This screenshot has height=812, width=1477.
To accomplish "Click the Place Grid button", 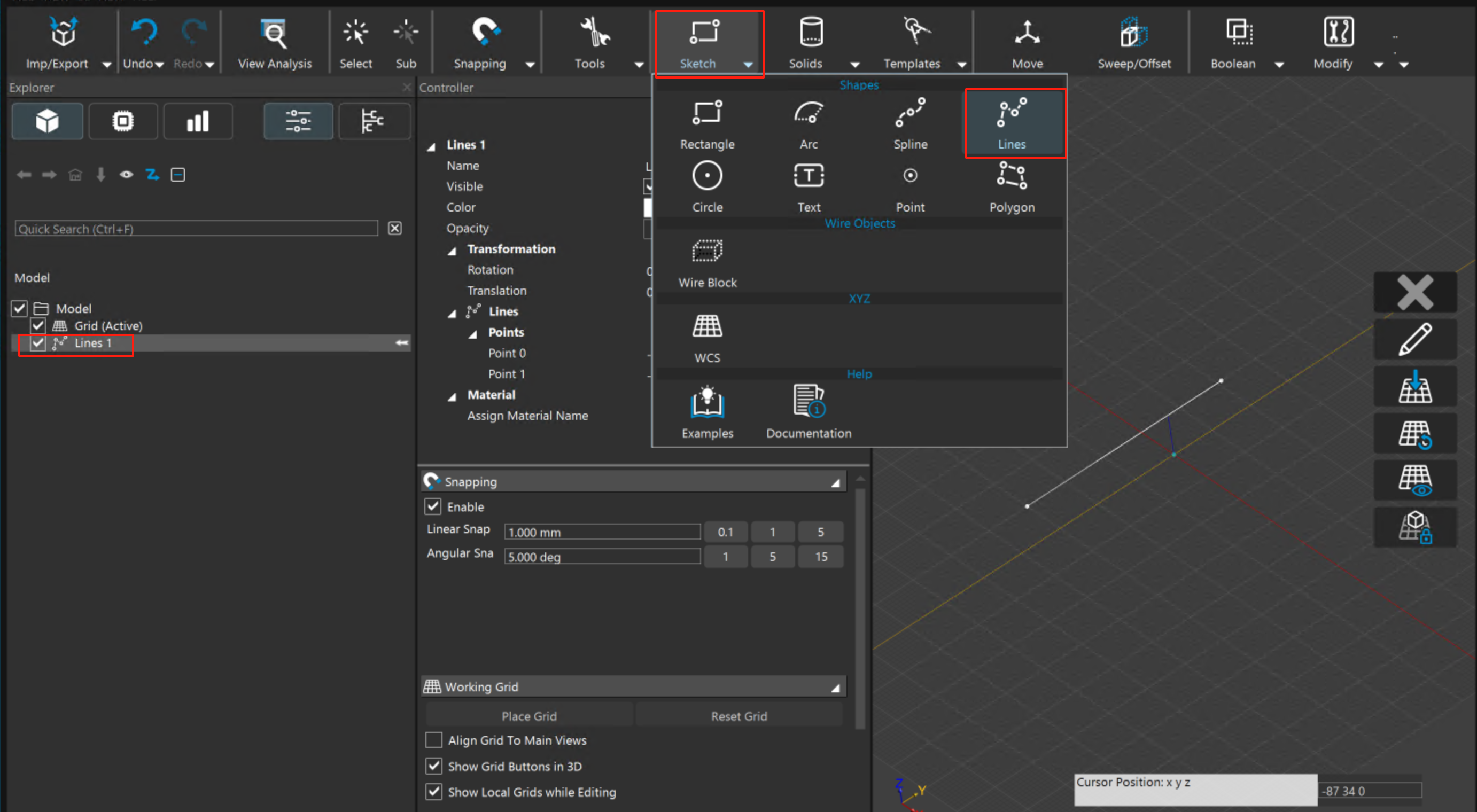I will (x=528, y=716).
